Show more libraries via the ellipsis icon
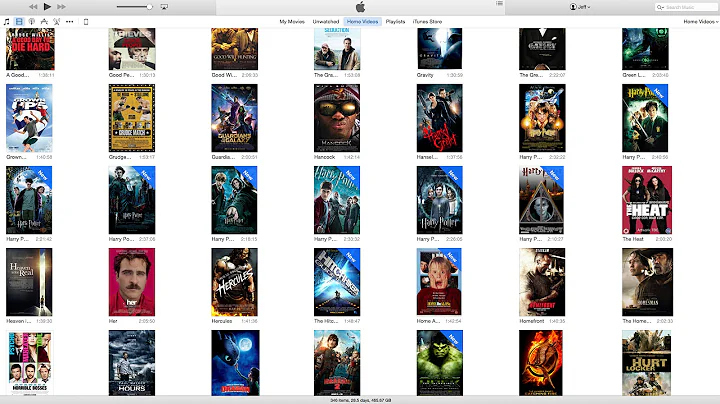This screenshot has height=404, width=720. tap(69, 22)
